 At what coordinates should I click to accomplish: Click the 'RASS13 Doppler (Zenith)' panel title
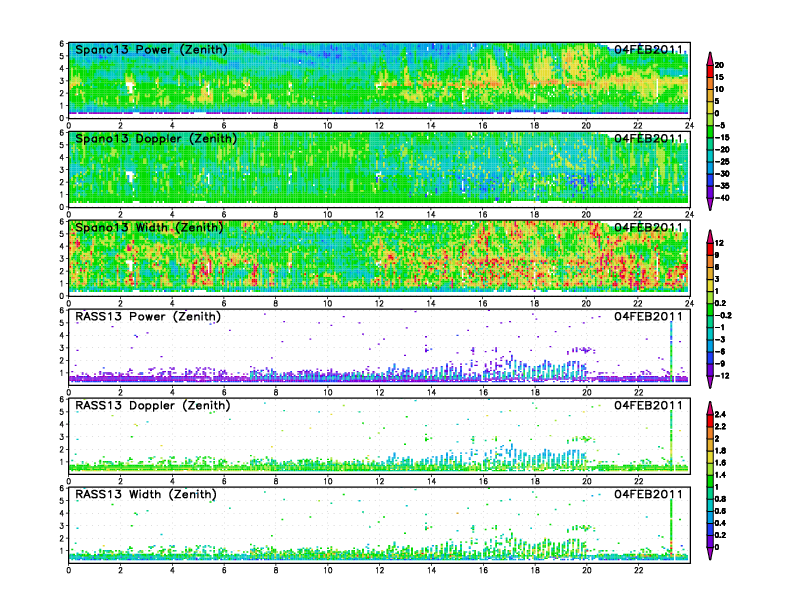[x=153, y=405]
